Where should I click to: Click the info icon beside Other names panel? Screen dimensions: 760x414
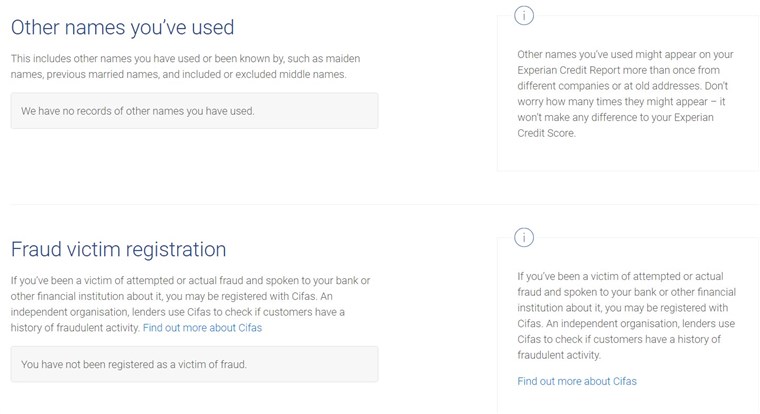click(x=524, y=16)
